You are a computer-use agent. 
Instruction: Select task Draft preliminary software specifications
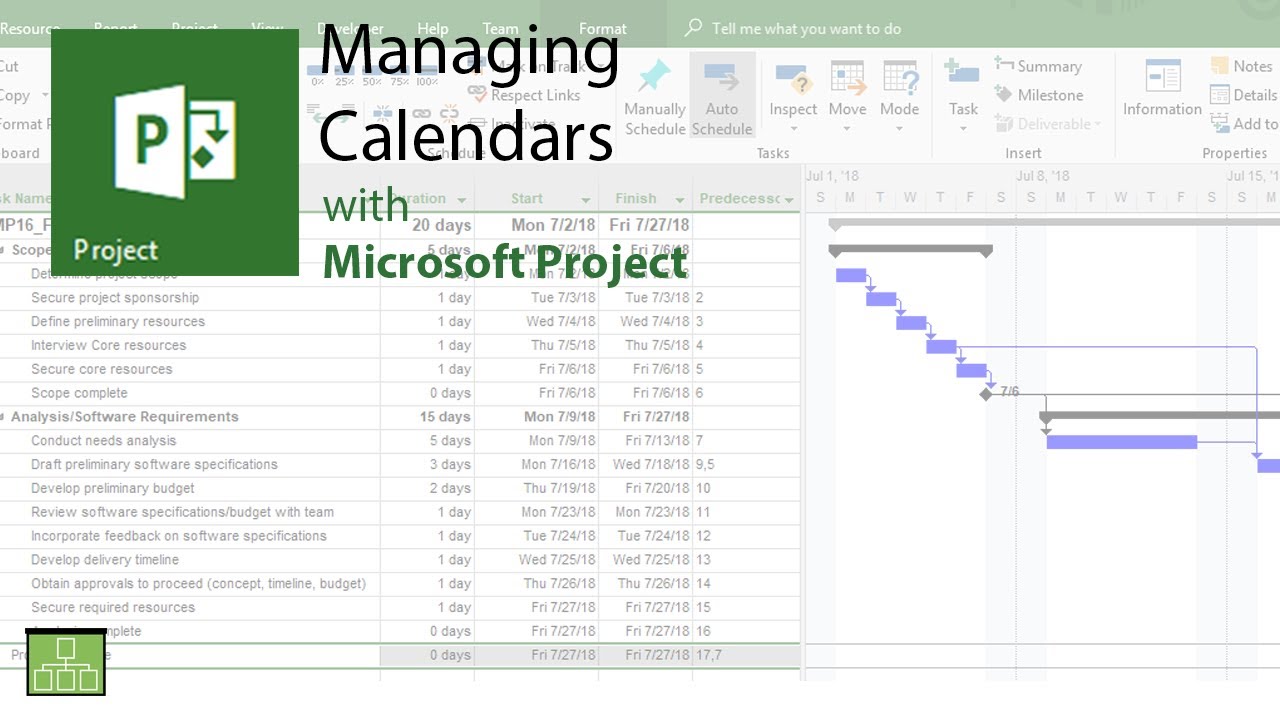154,465
